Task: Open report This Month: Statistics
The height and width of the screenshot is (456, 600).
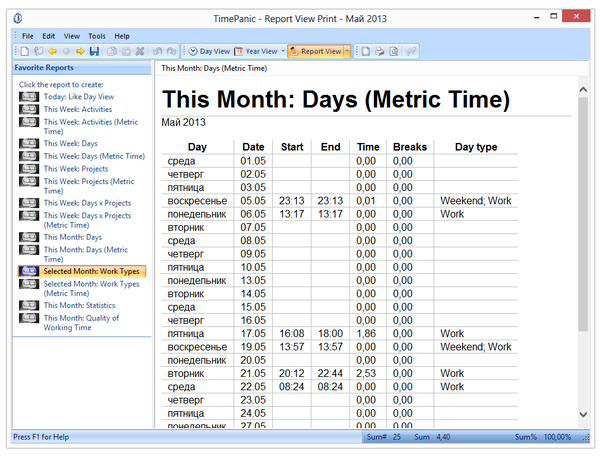Action: [79, 305]
